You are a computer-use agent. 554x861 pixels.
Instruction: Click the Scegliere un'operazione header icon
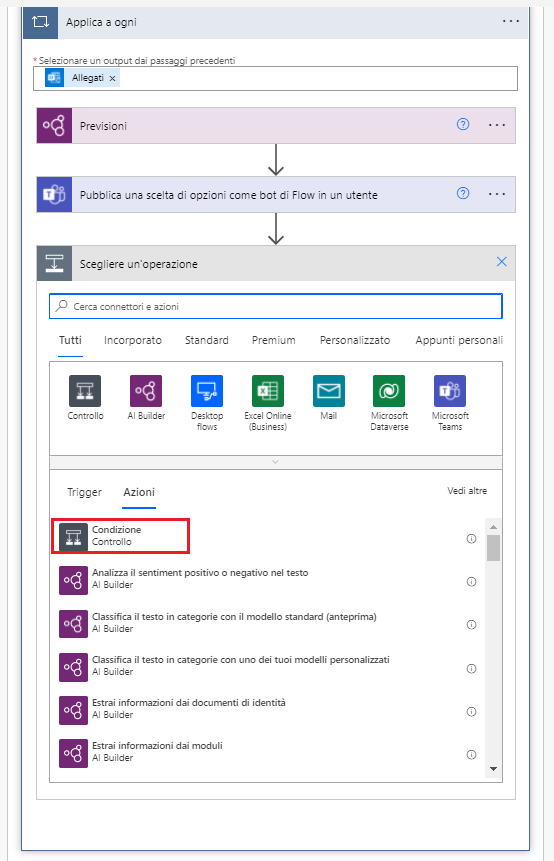click(x=54, y=264)
